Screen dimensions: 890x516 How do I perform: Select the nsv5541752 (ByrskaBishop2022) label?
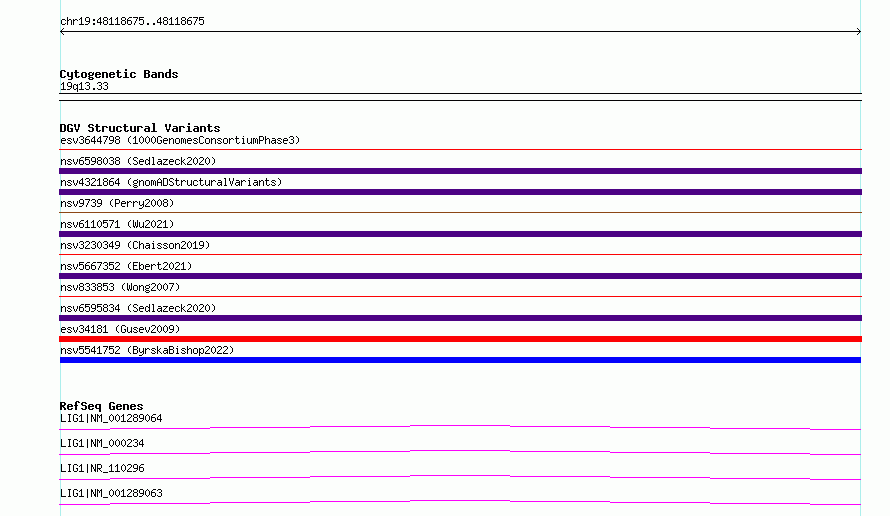pos(147,350)
